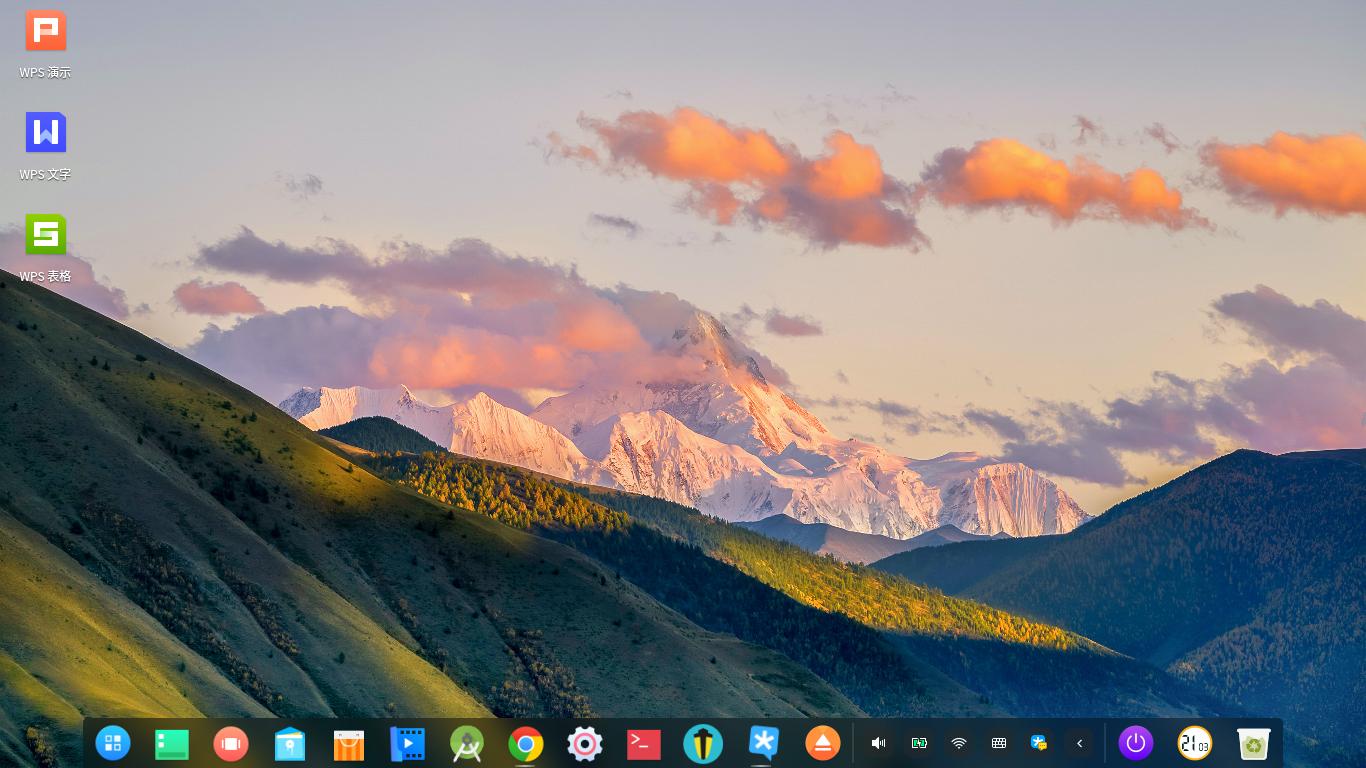Open the teal lighthouse app icon
1366x768 pixels.
point(703,744)
